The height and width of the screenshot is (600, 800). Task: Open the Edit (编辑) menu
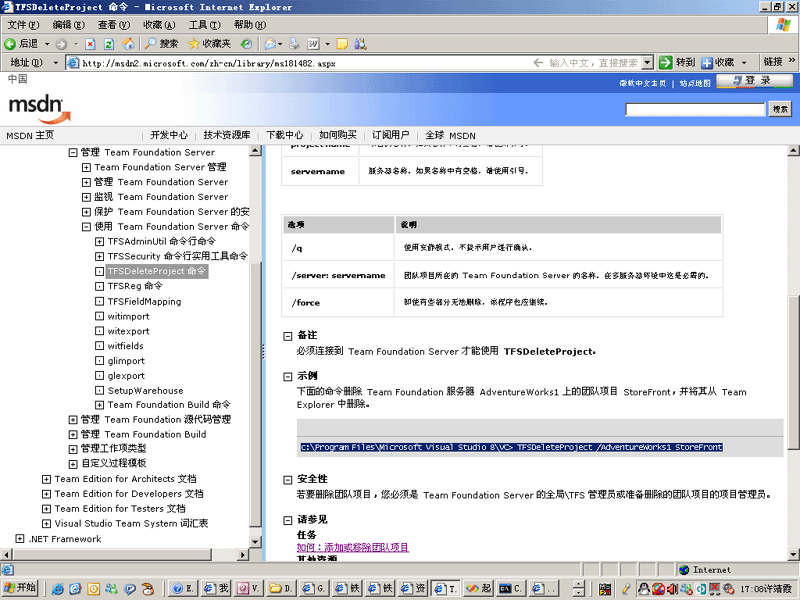pos(68,24)
